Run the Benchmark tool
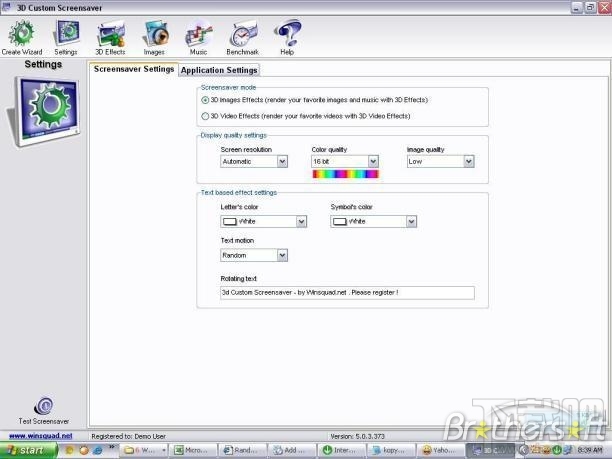Viewport: 612px width, 459px height. (x=242, y=37)
